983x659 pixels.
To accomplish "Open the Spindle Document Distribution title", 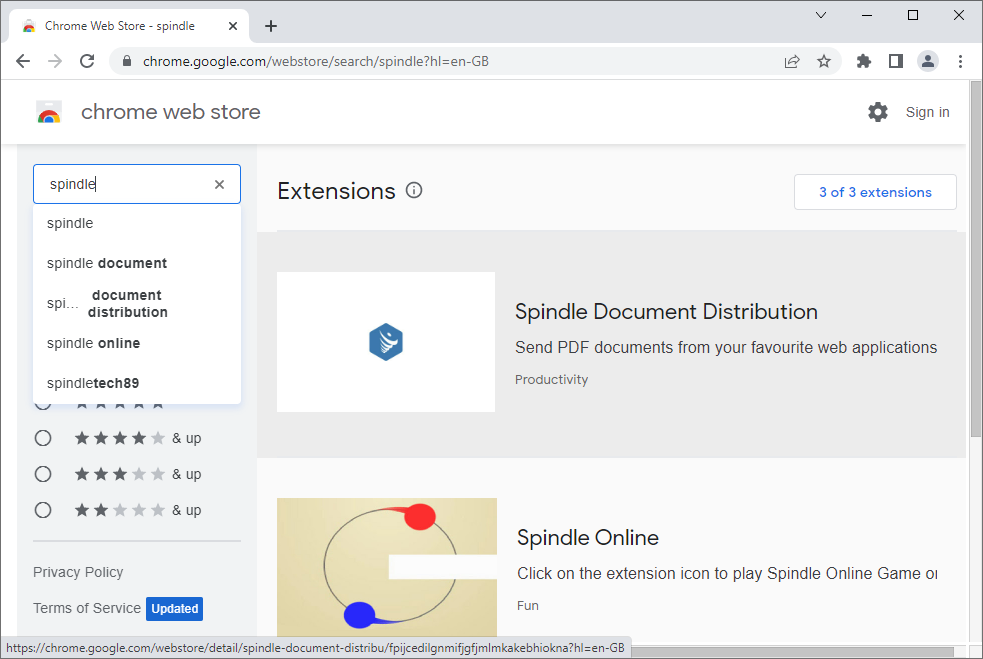I will pos(666,312).
